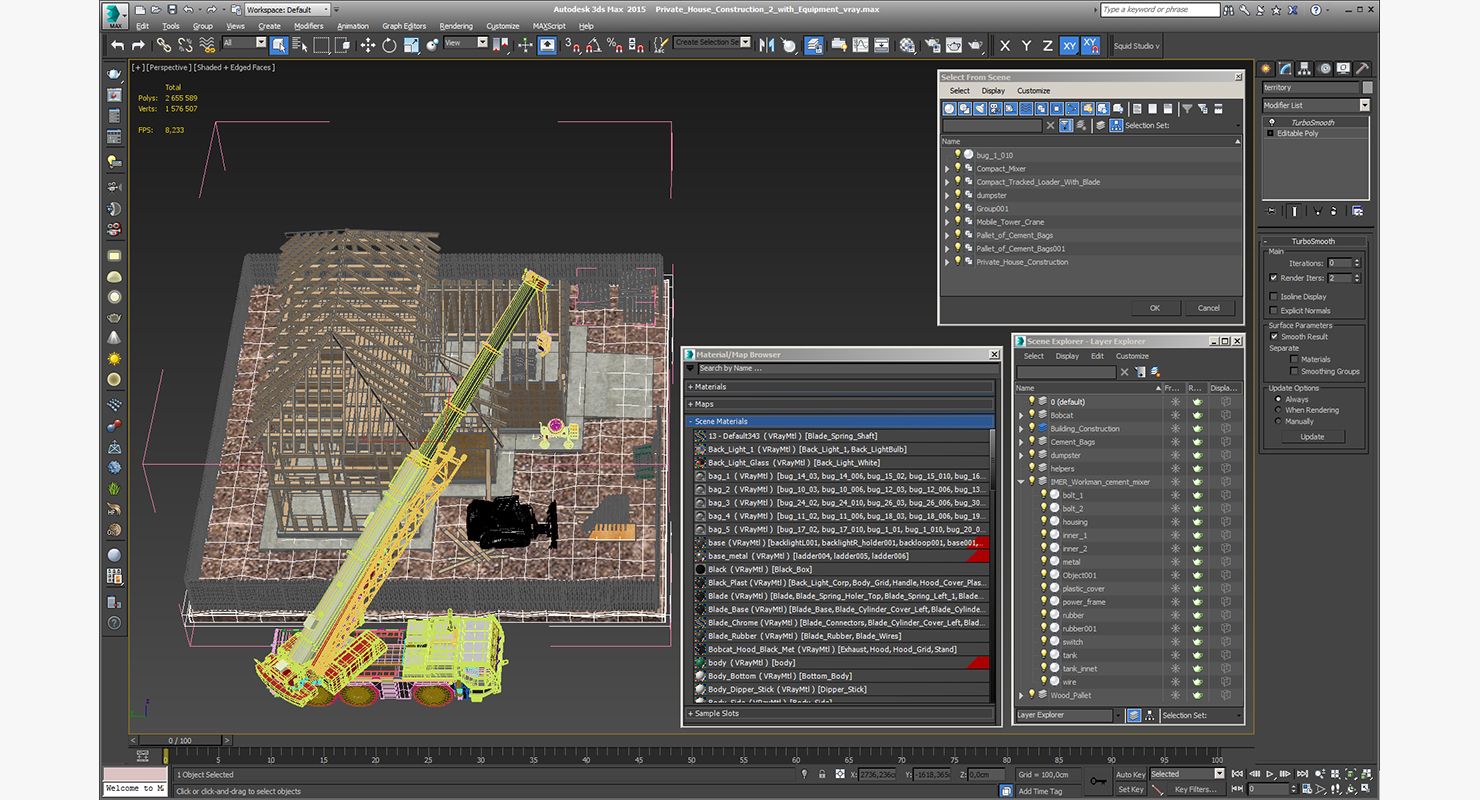The height and width of the screenshot is (800, 1480).
Task: Expand the Building_Construction layer
Action: coord(1021,428)
